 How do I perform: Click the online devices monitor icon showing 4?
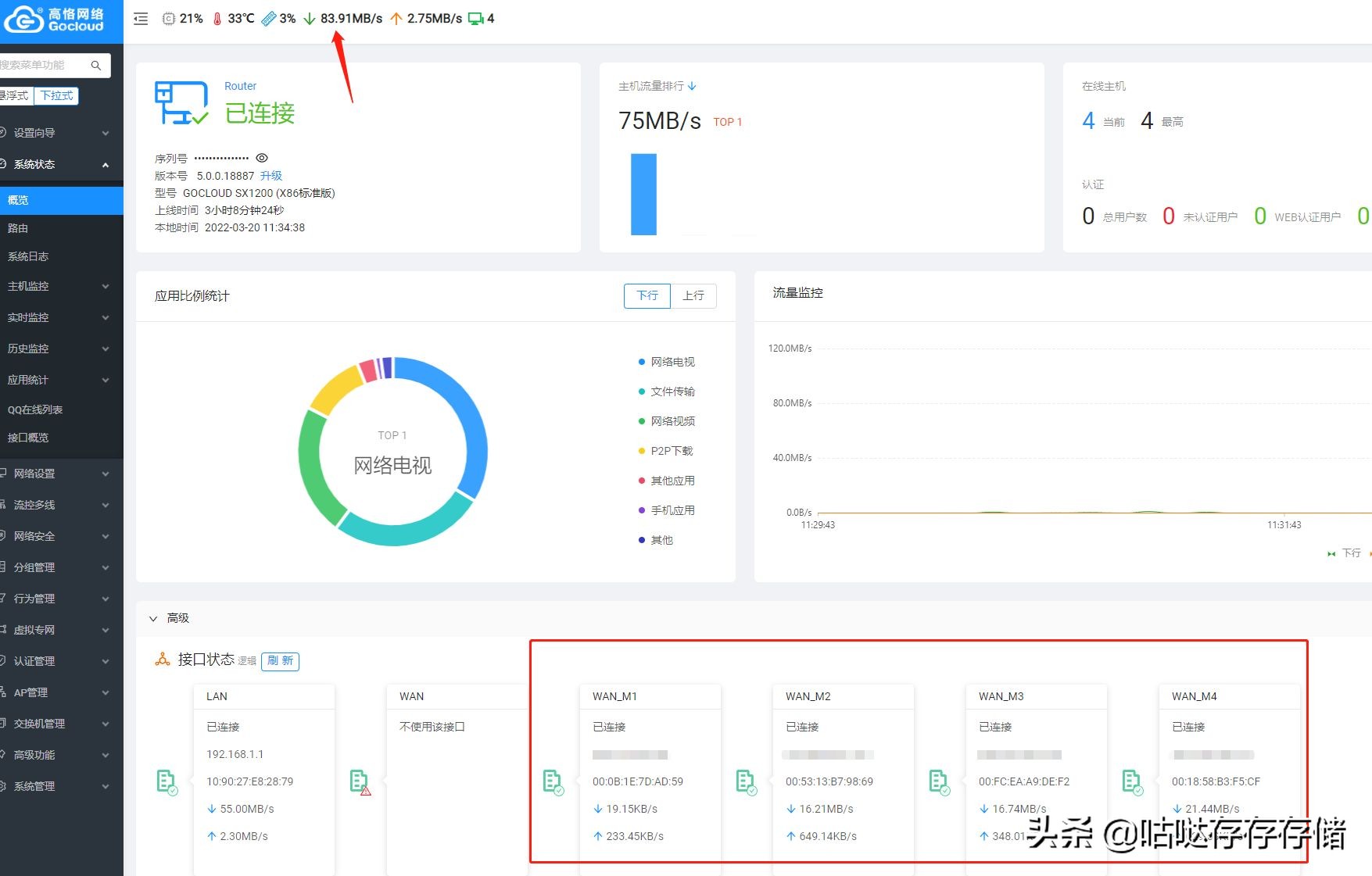click(477, 18)
